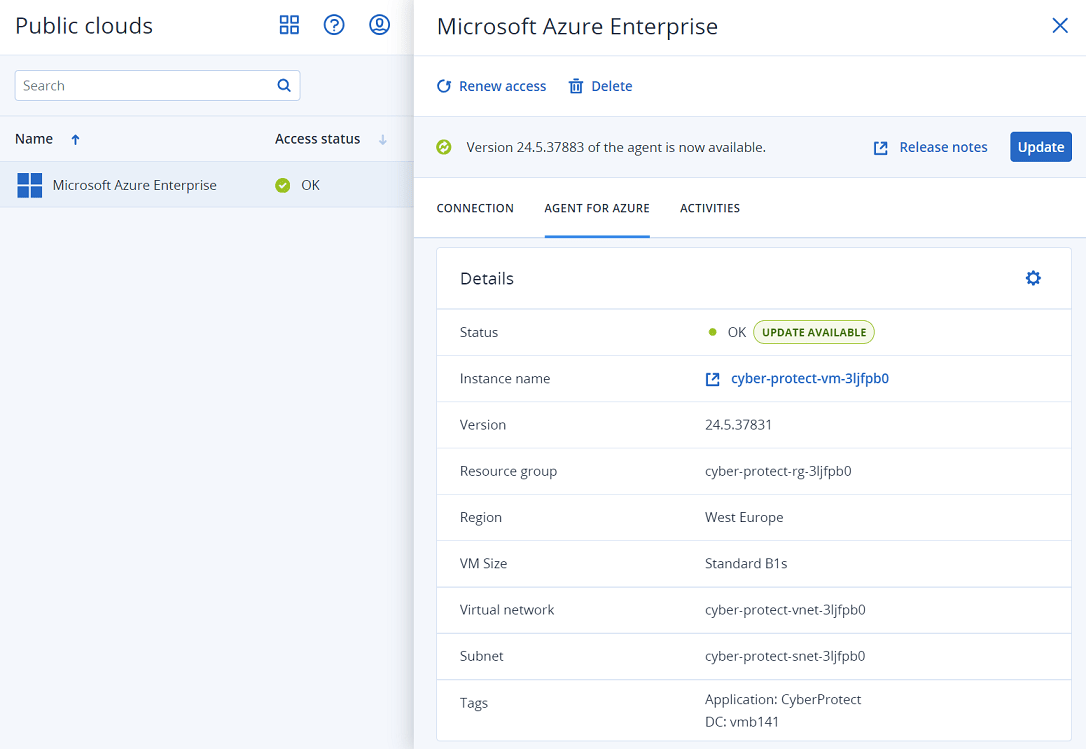Image resolution: width=1086 pixels, height=749 pixels.
Task: Open Details settings gear icon
Action: click(1033, 278)
